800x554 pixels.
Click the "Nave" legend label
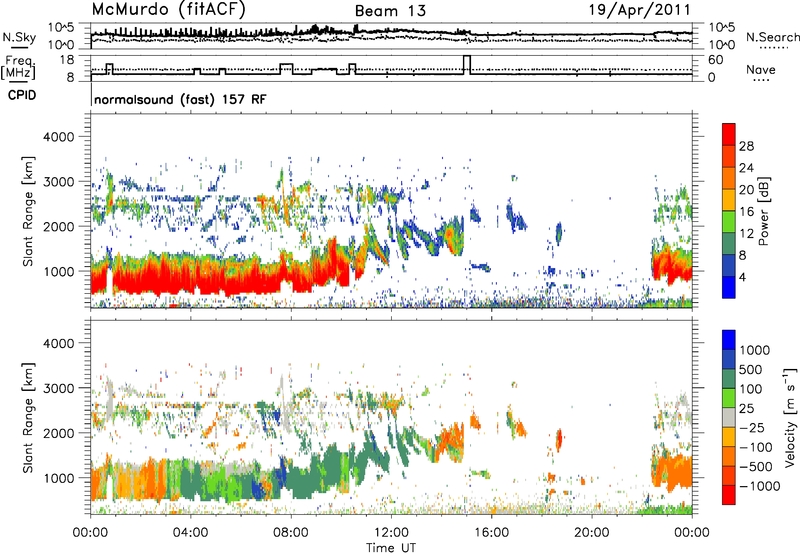761,69
